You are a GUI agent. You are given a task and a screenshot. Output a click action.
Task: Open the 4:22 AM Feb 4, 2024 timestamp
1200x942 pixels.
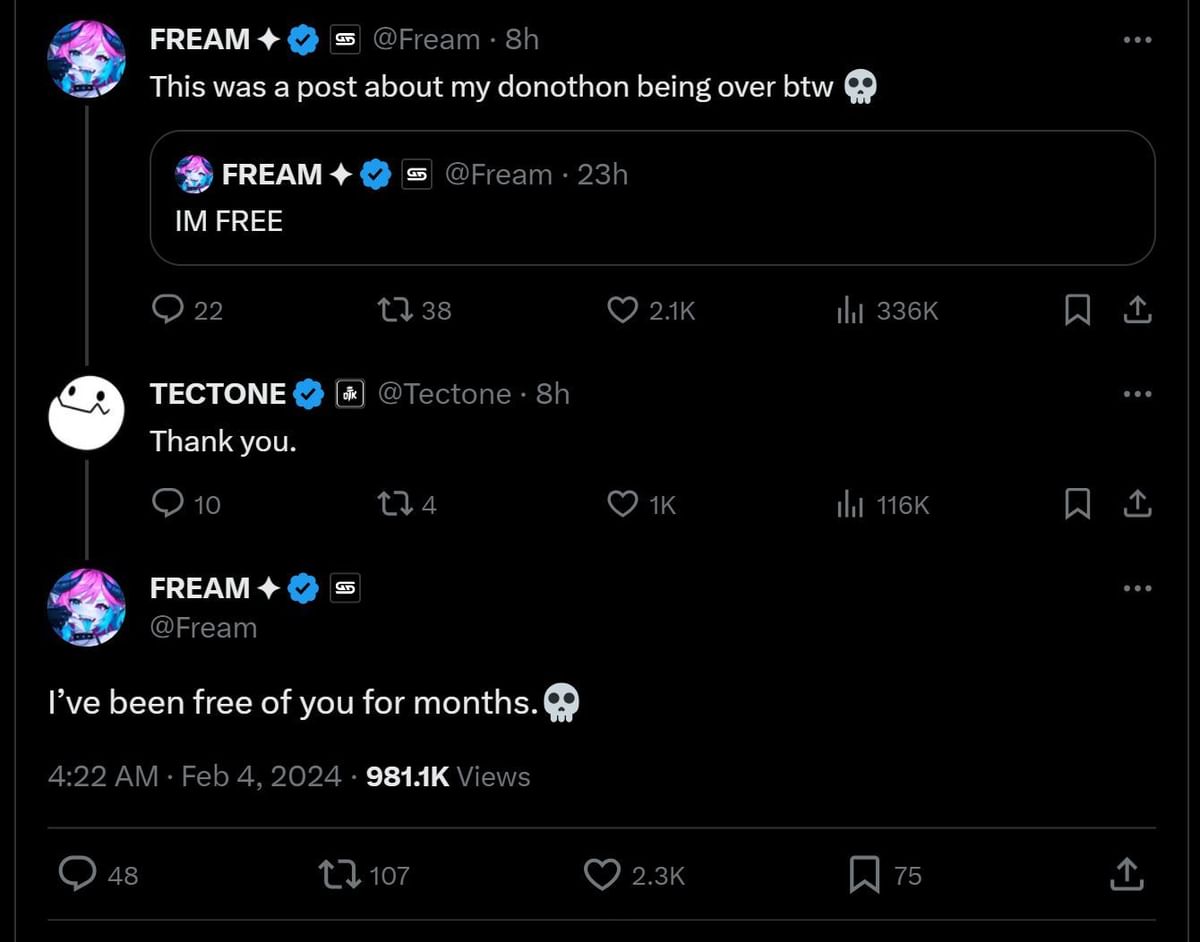coord(194,777)
